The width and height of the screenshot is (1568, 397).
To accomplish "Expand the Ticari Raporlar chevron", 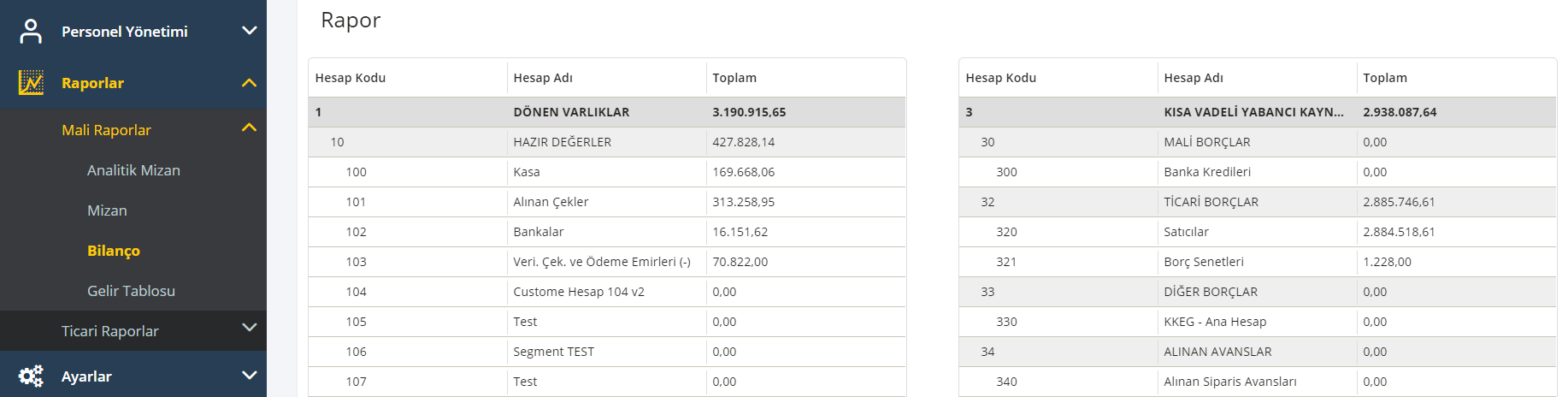I will (249, 328).
